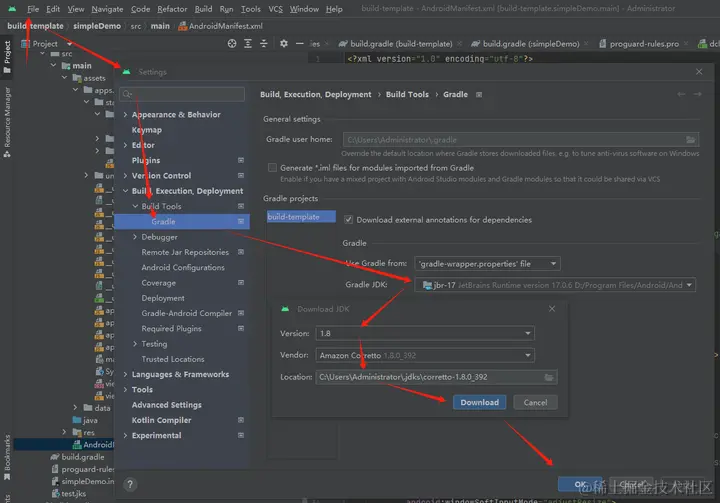Select build-template in Gradle projects list
The width and height of the screenshot is (720, 503).
click(x=301, y=217)
